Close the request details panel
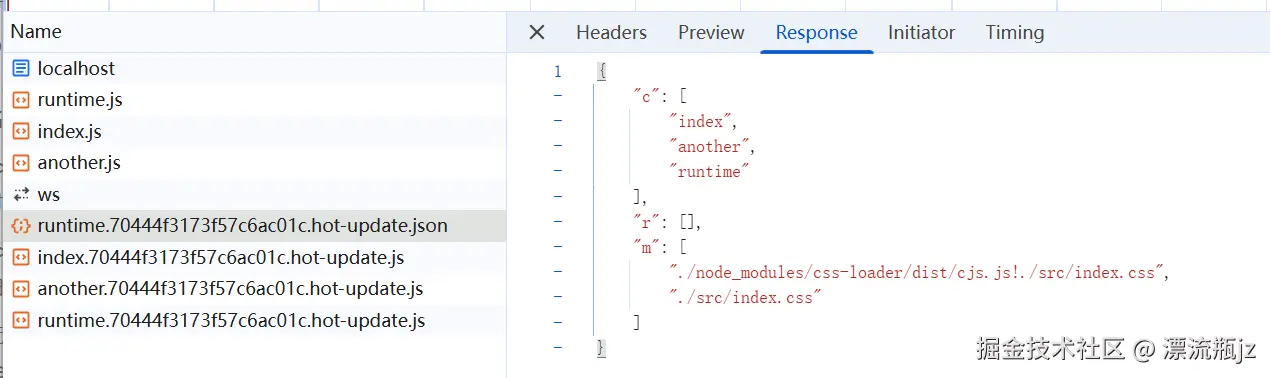This screenshot has height=378, width=1270. (x=537, y=32)
